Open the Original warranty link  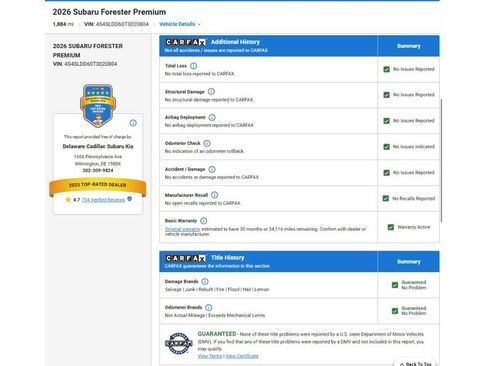coord(182,229)
